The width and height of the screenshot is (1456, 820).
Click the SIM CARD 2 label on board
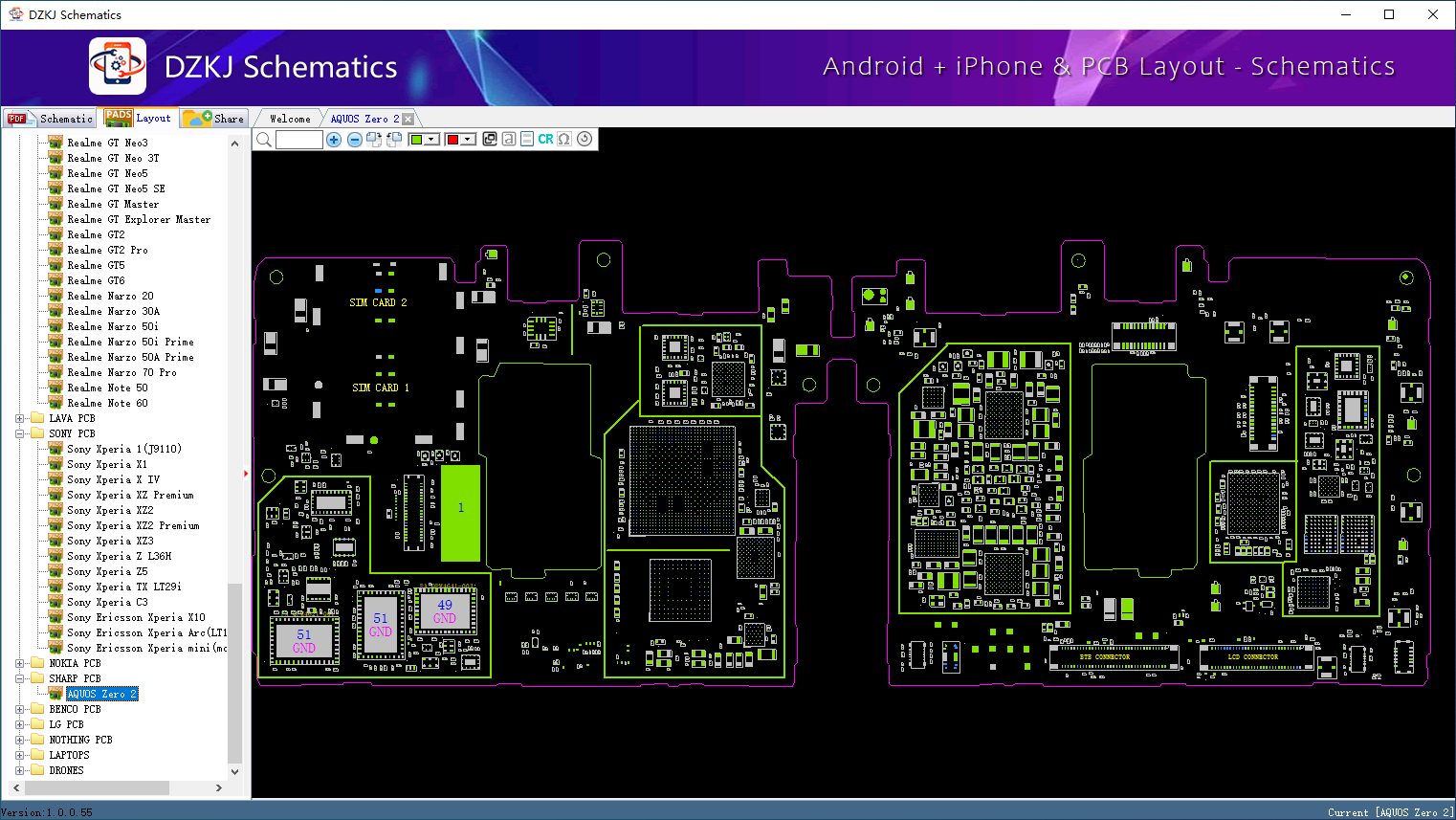379,302
